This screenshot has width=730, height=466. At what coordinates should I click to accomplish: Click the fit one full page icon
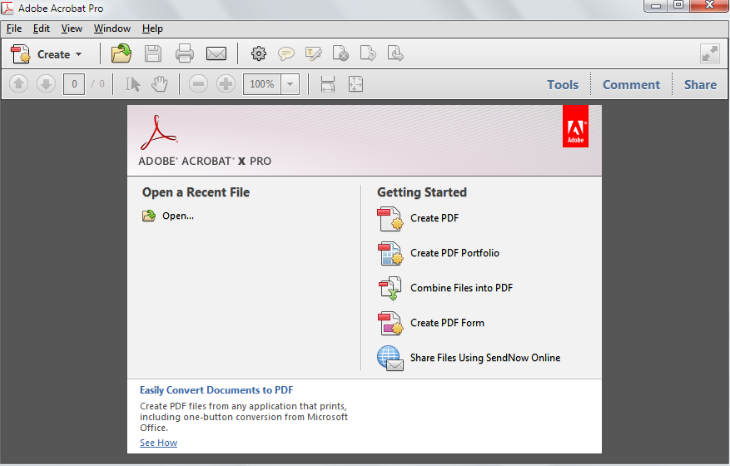pos(356,84)
